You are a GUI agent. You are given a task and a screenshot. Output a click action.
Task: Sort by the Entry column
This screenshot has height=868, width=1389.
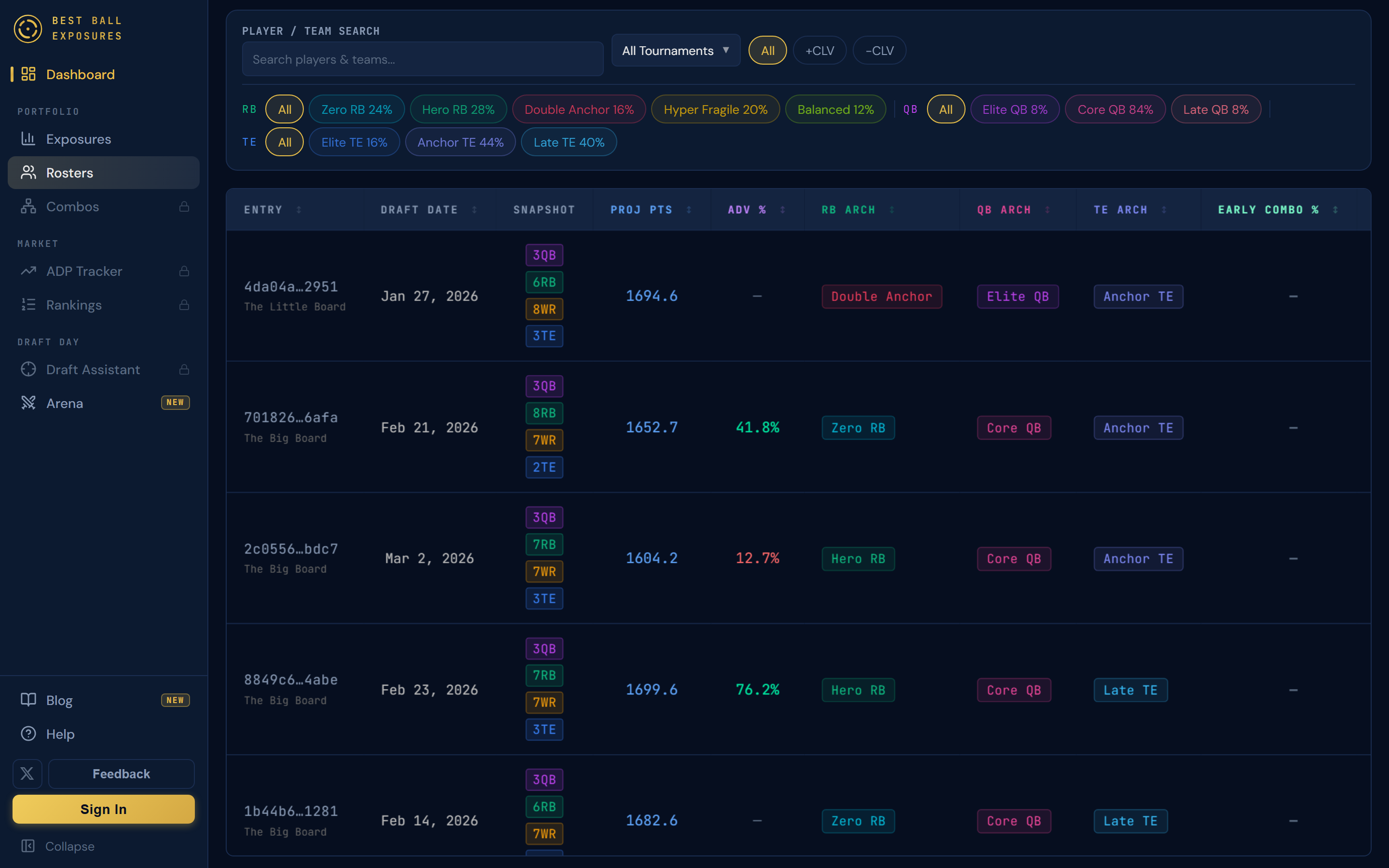pyautogui.click(x=272, y=210)
